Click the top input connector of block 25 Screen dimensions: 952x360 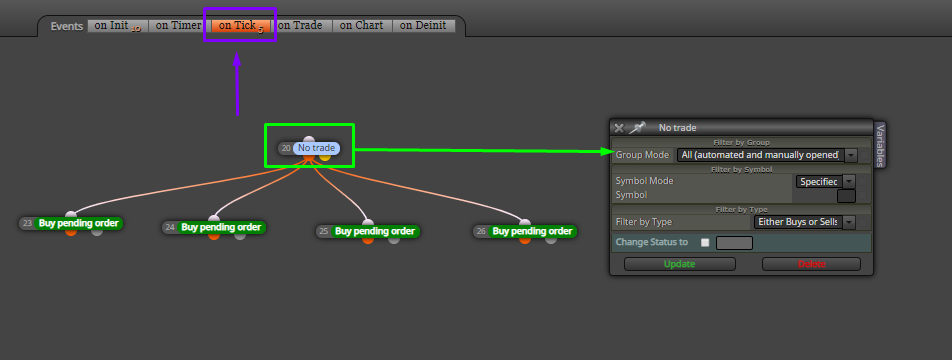click(x=367, y=223)
